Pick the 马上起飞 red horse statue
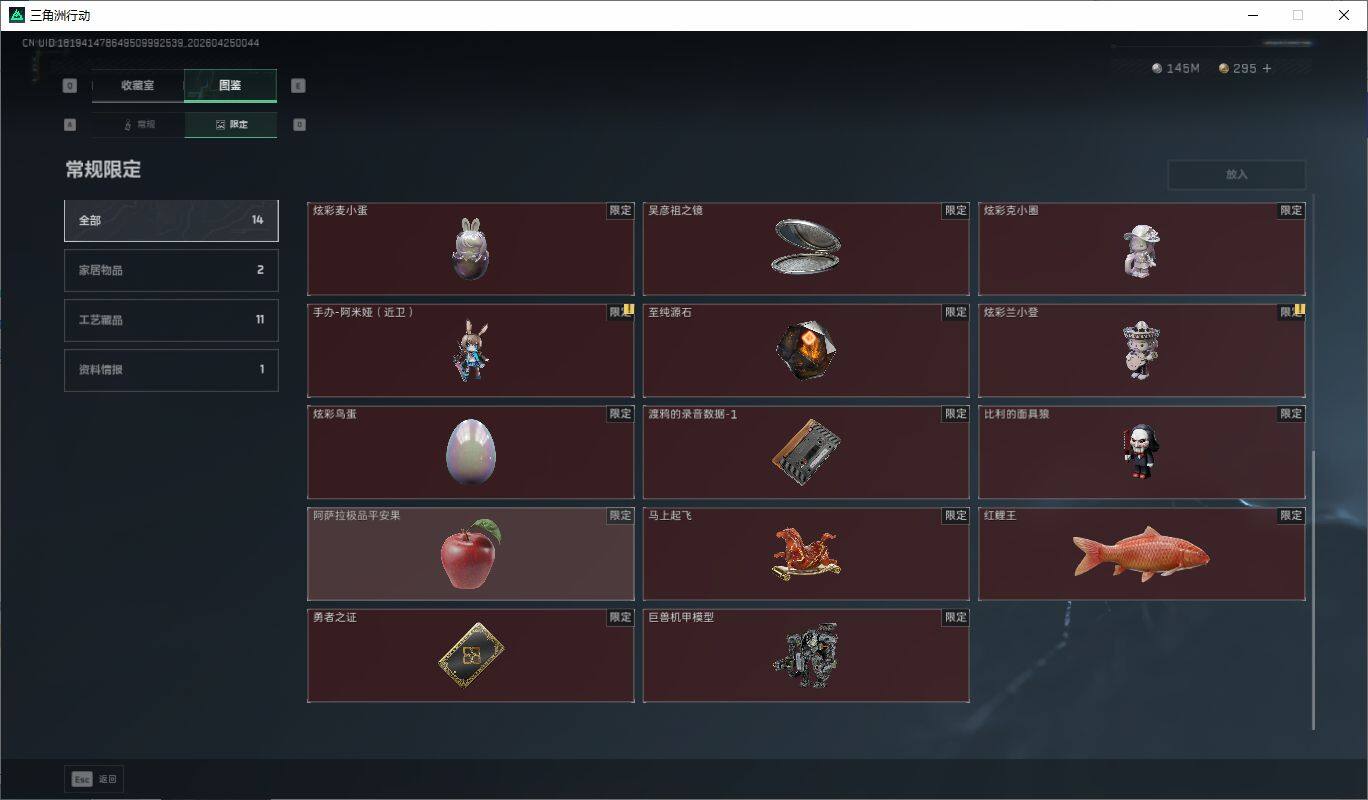 pos(806,554)
